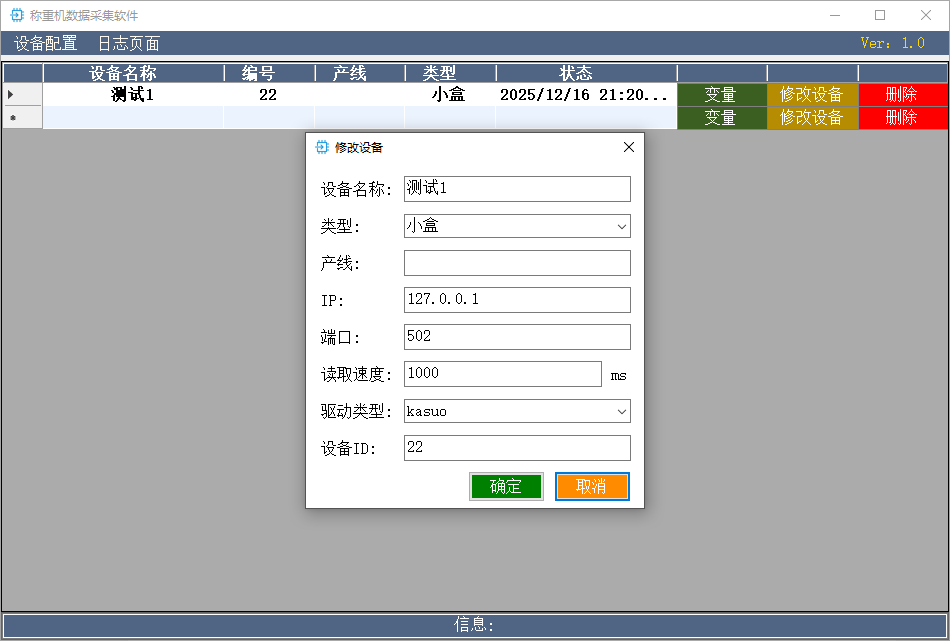Close the 修改设备 dialog with the X
The width and height of the screenshot is (950, 641).
tap(628, 146)
